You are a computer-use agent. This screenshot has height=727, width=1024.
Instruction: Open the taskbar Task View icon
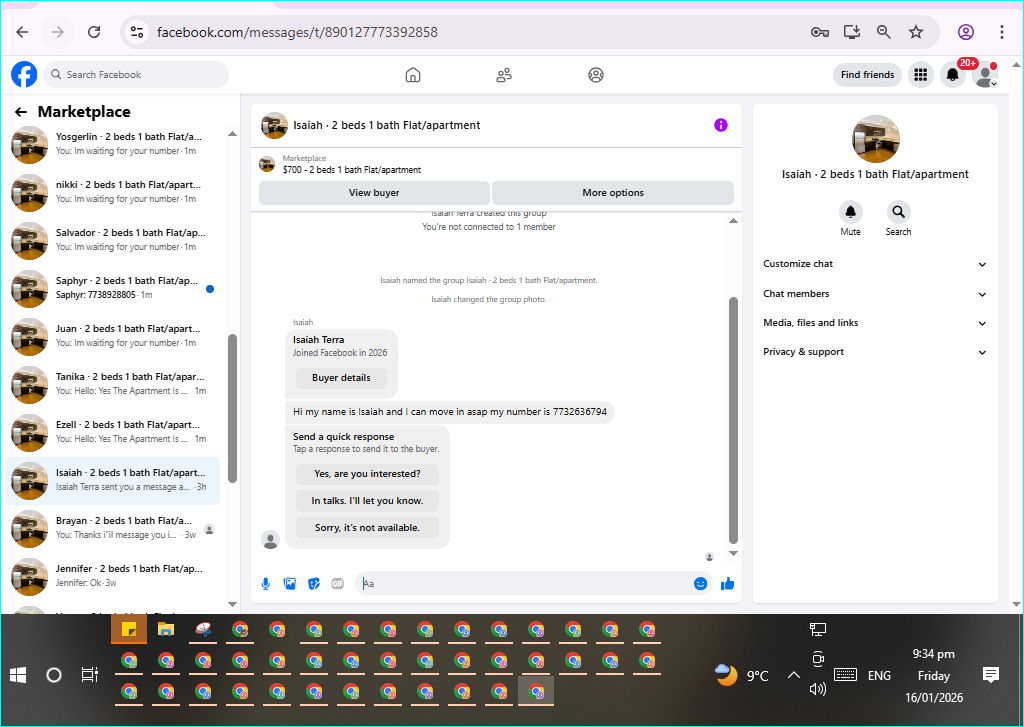pos(89,675)
